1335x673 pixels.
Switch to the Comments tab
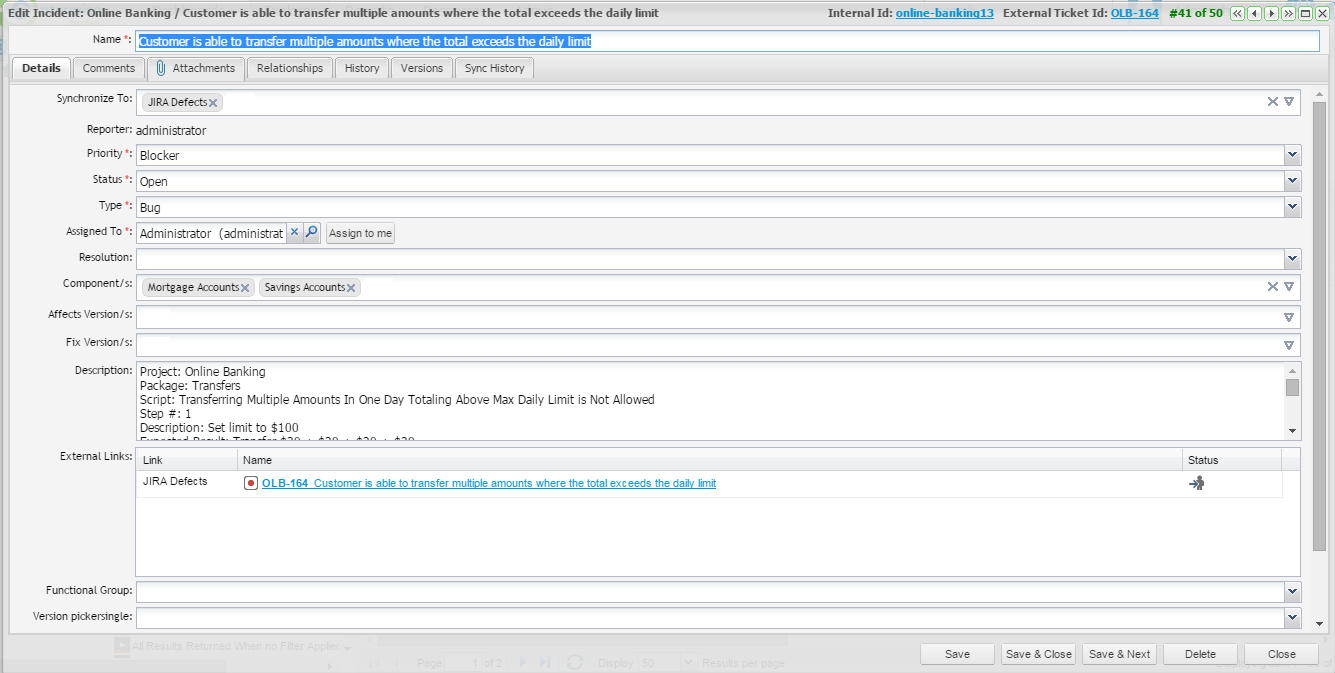tap(109, 68)
